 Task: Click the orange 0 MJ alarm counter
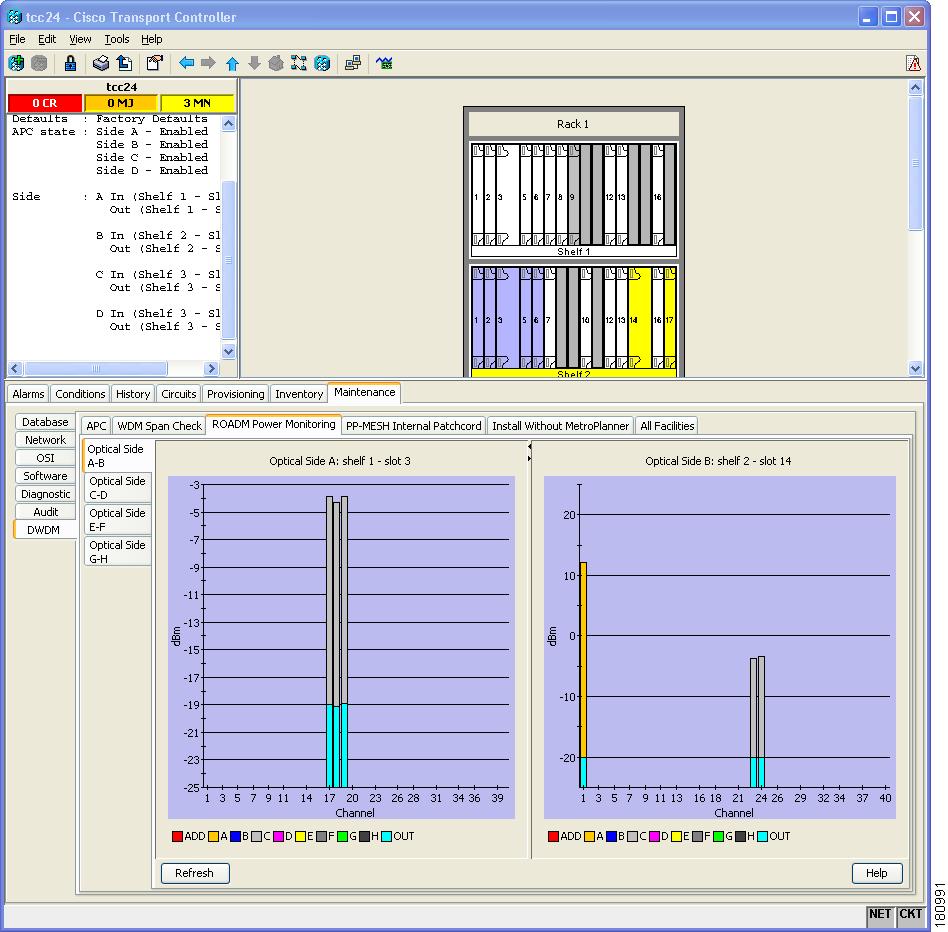(121, 103)
